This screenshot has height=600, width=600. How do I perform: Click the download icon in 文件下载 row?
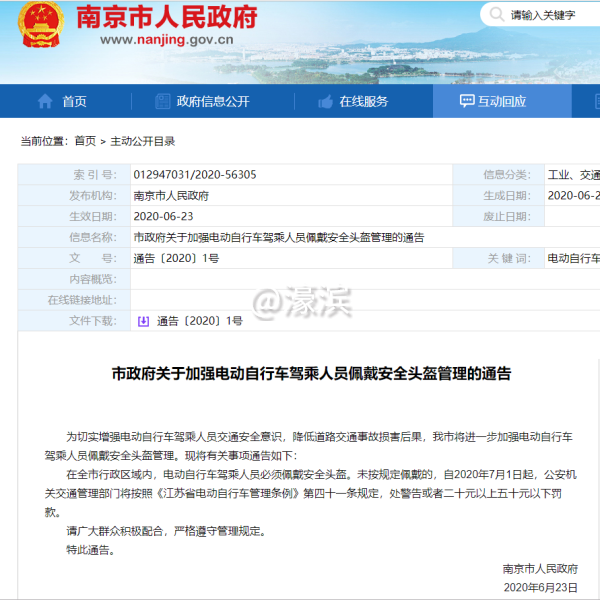143,321
